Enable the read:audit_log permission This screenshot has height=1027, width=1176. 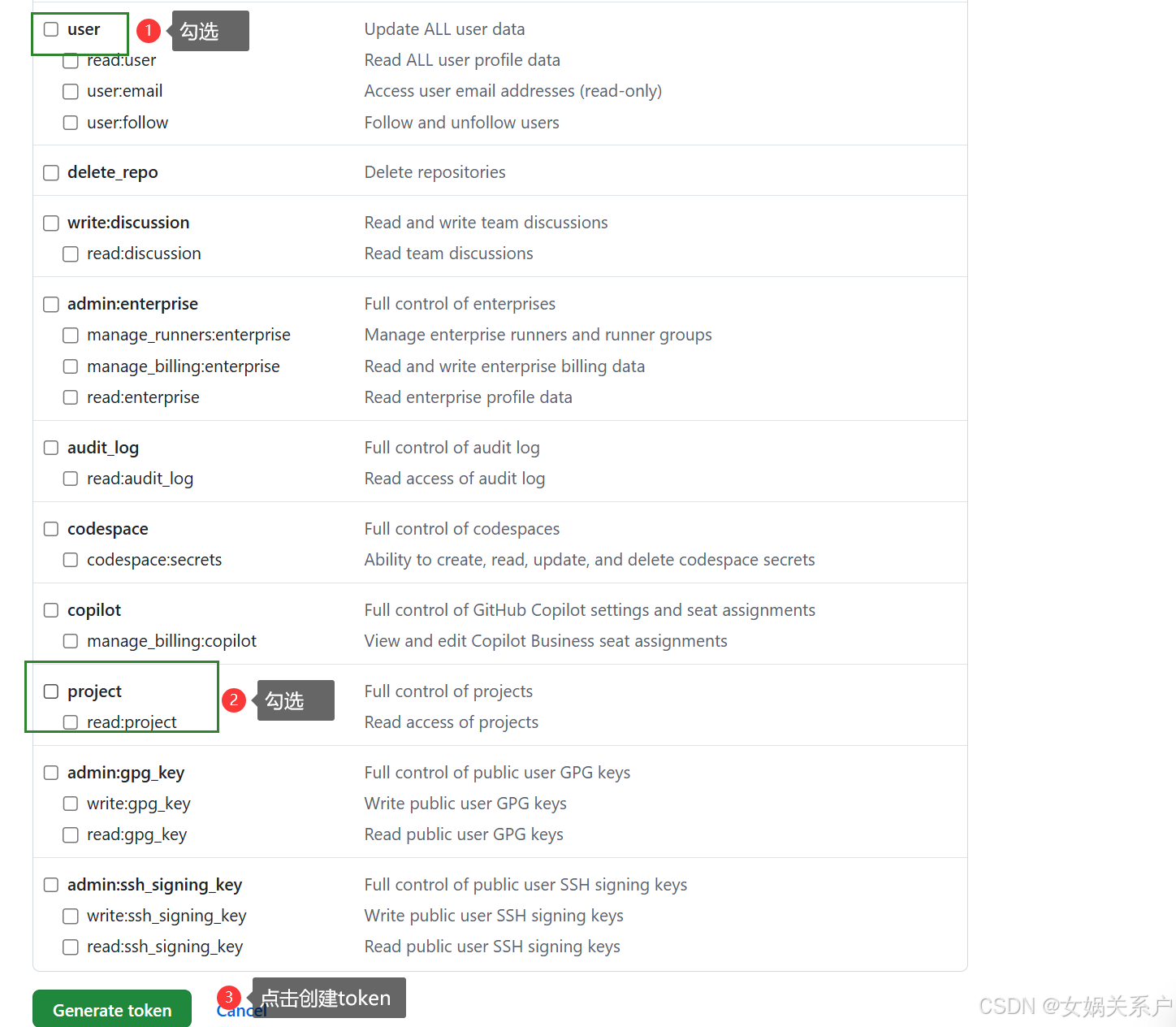71,478
